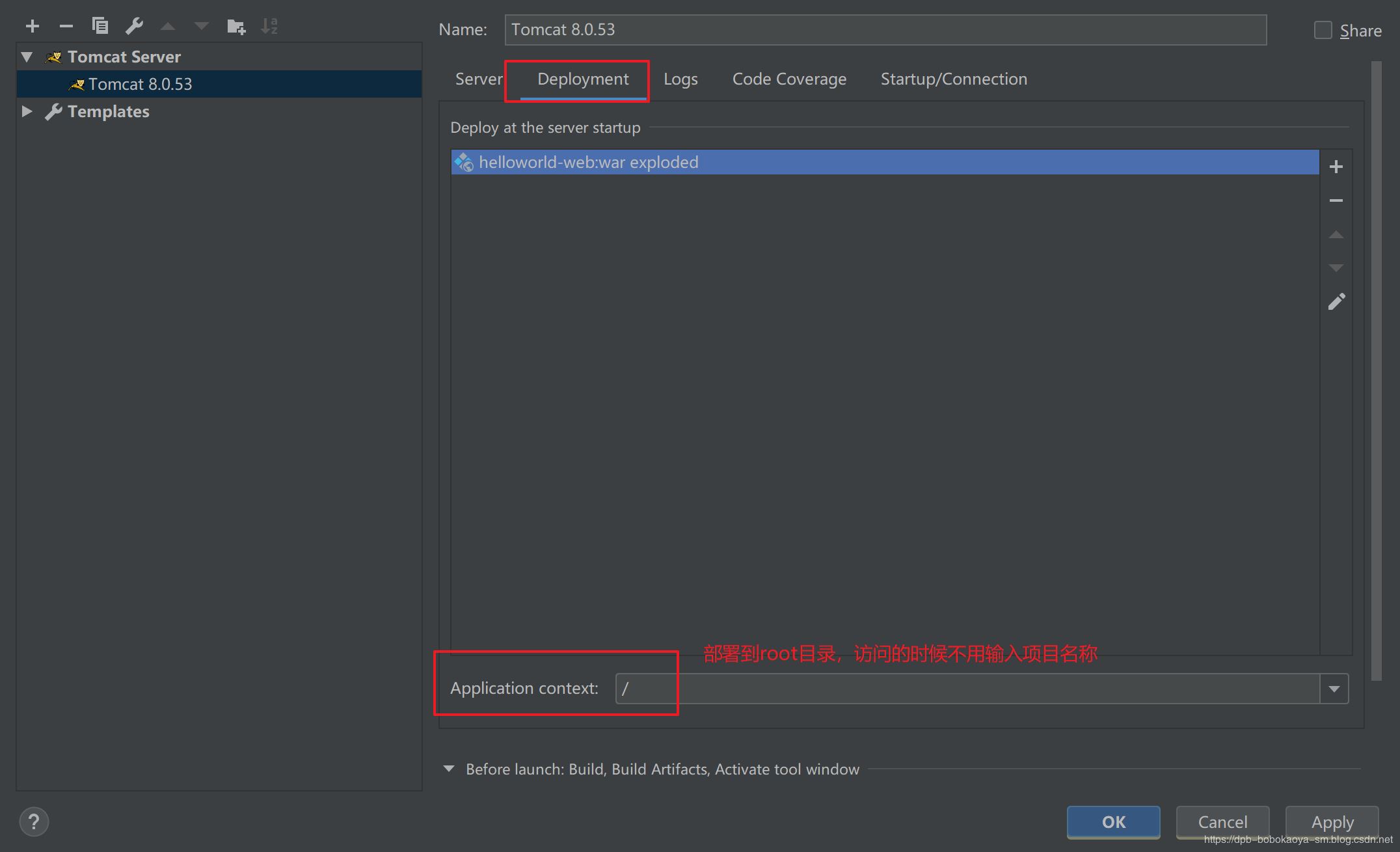The height and width of the screenshot is (852, 1400).
Task: Open the Startup/Connection tab
Action: (953, 79)
